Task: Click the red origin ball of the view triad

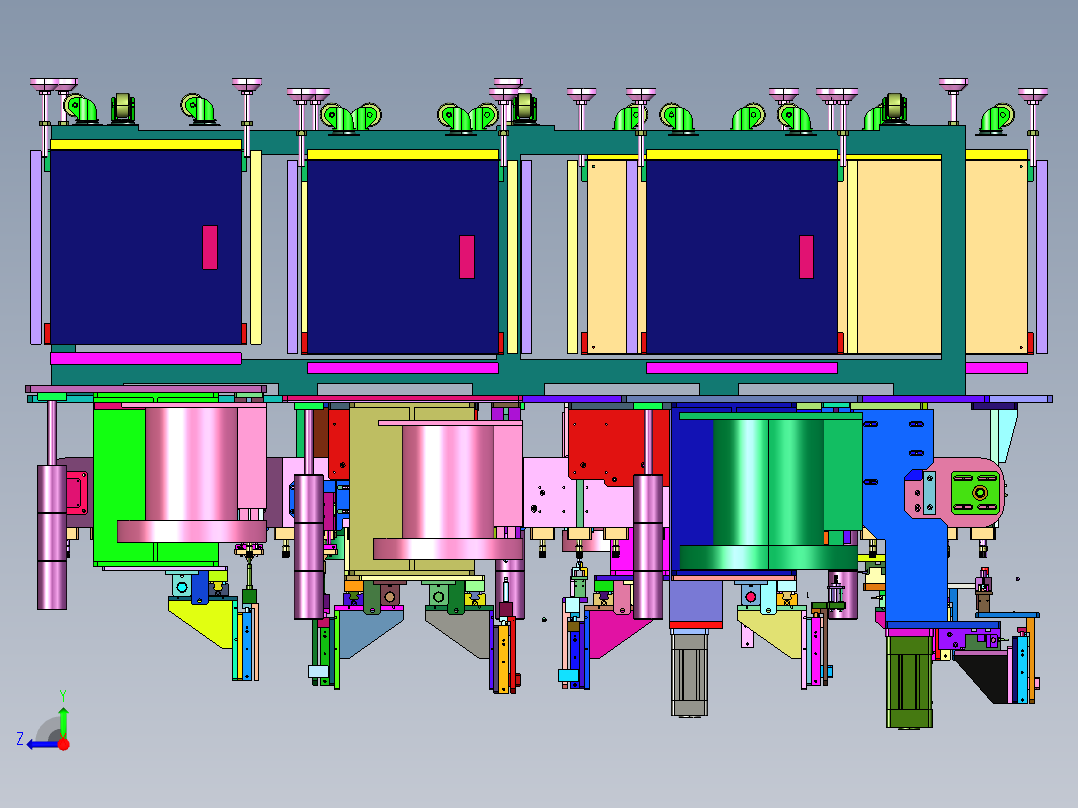Action: click(x=63, y=744)
